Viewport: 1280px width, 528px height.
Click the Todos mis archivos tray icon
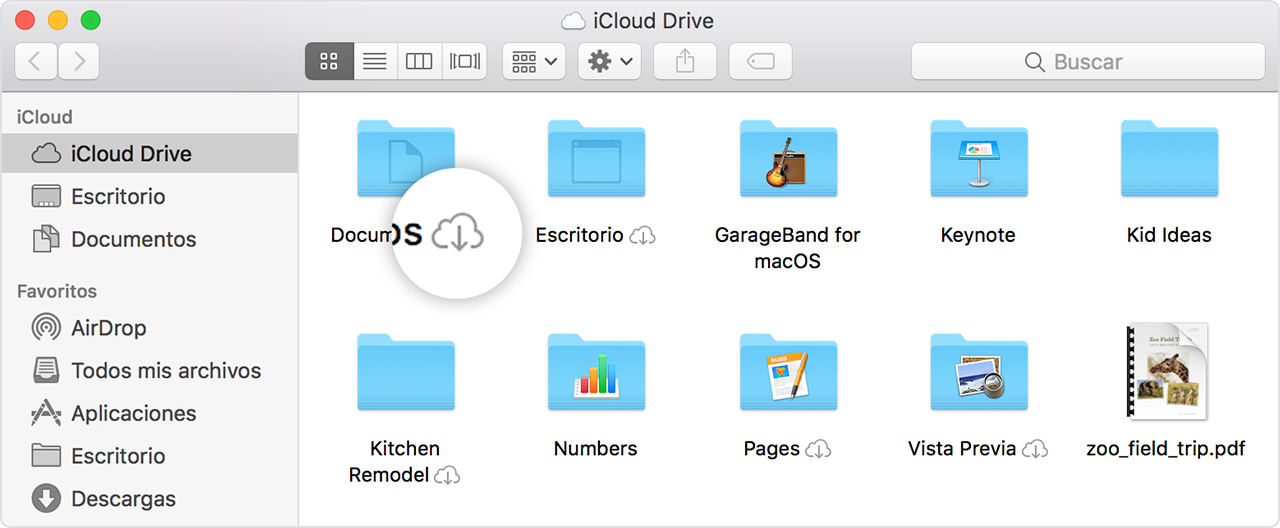point(46,371)
